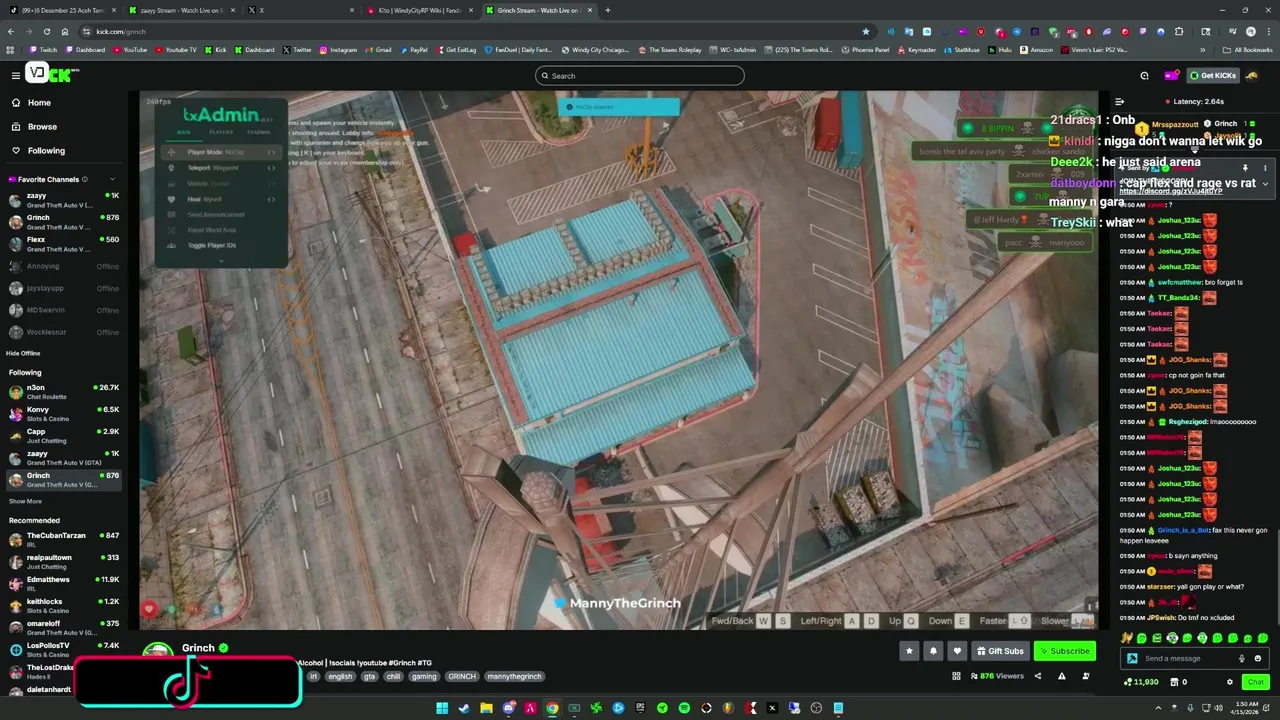Screen dimensions: 1280x720
Task: Click the pin icon on pinned message
Action: pos(1245,168)
